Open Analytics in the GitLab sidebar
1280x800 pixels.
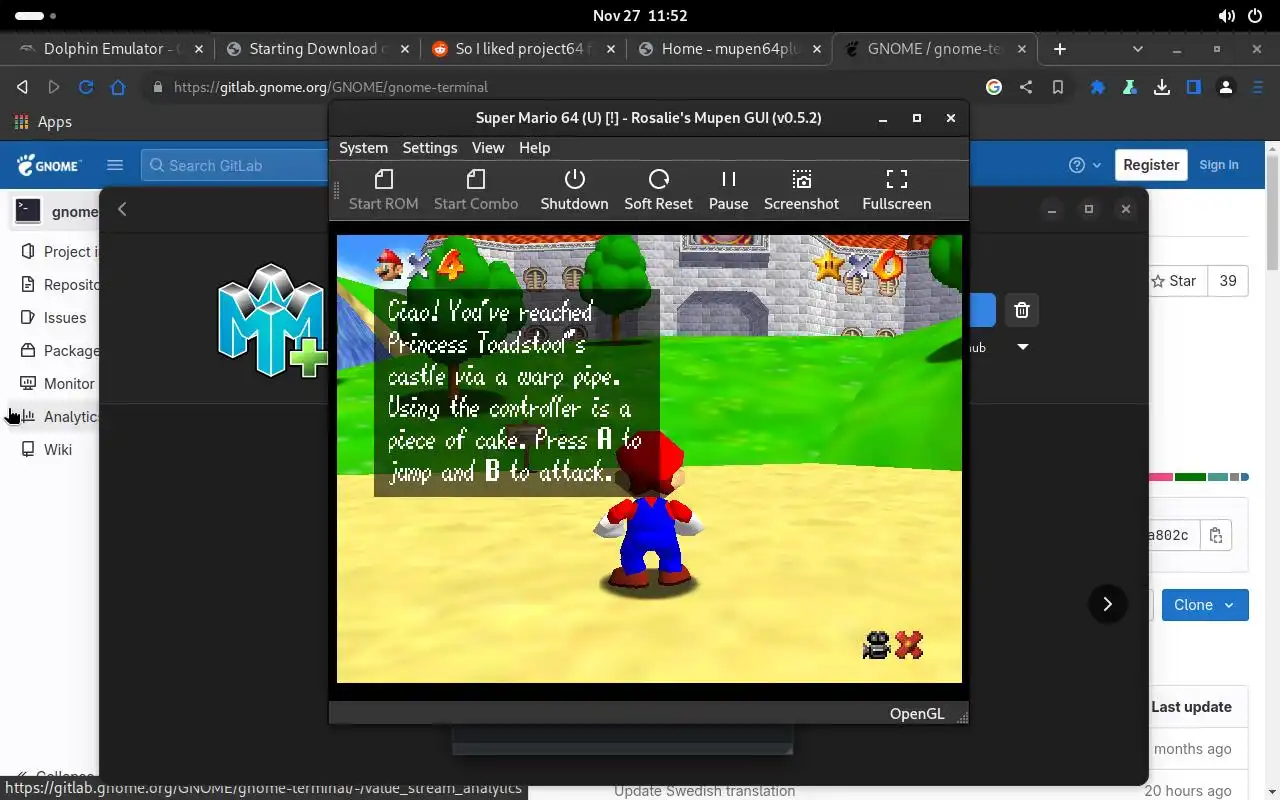59,416
